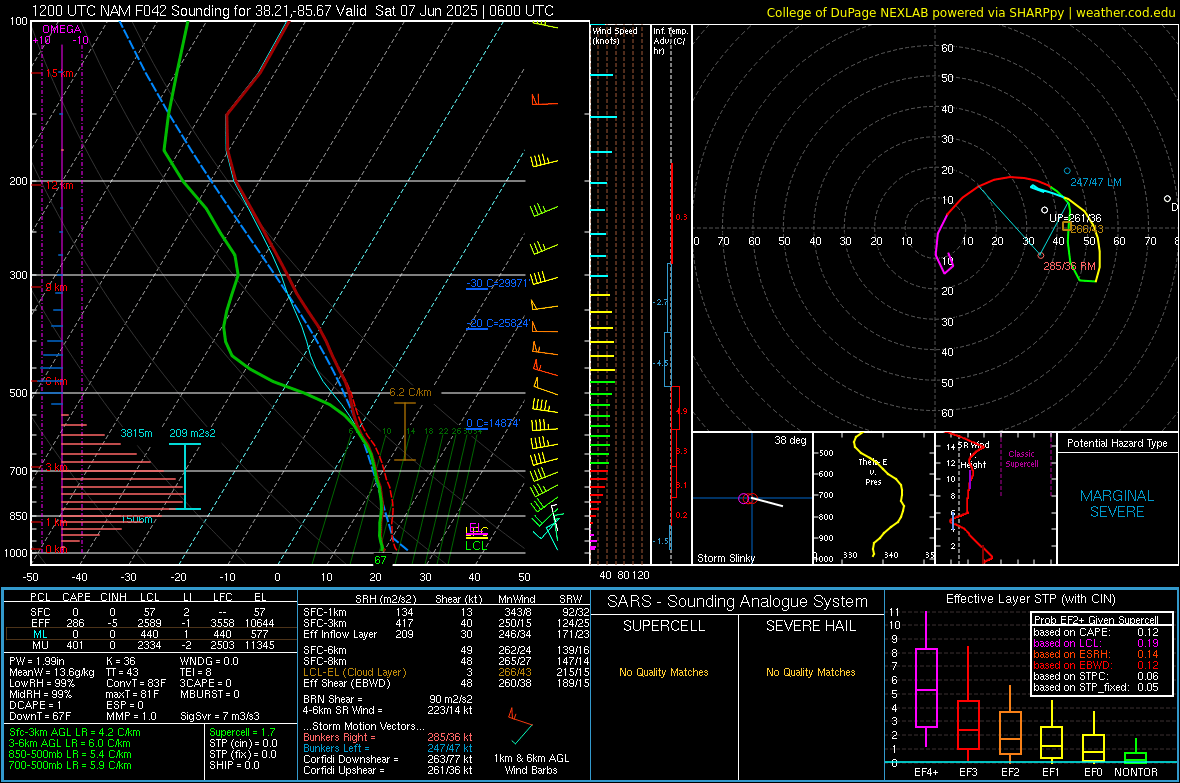Click the SHIP = 0.0 value
Screen dimensions: 1180x783
(234, 765)
